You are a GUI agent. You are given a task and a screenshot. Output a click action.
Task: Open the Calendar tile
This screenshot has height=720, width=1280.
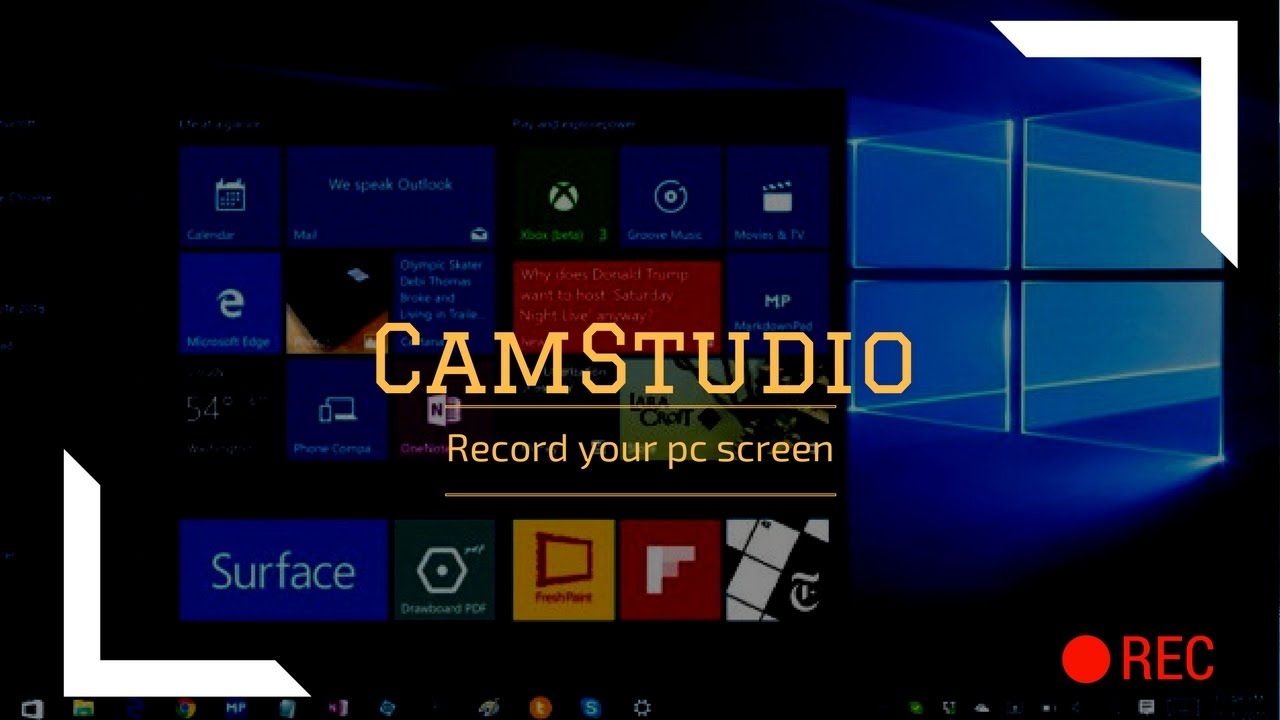(x=231, y=196)
